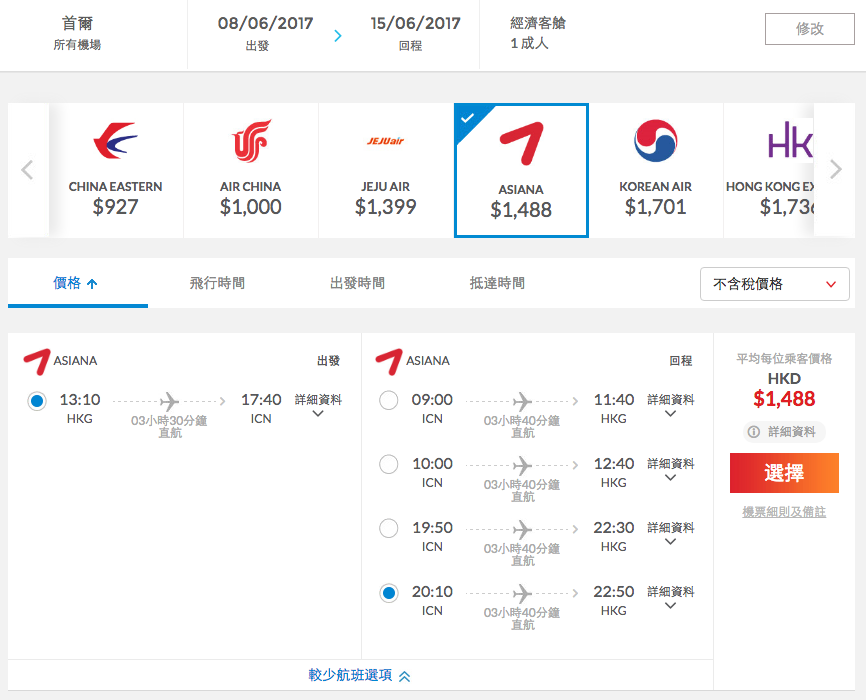This screenshot has height=700, width=866.
Task: Click the 首爾 所有機場 destination field
Action: (77, 33)
